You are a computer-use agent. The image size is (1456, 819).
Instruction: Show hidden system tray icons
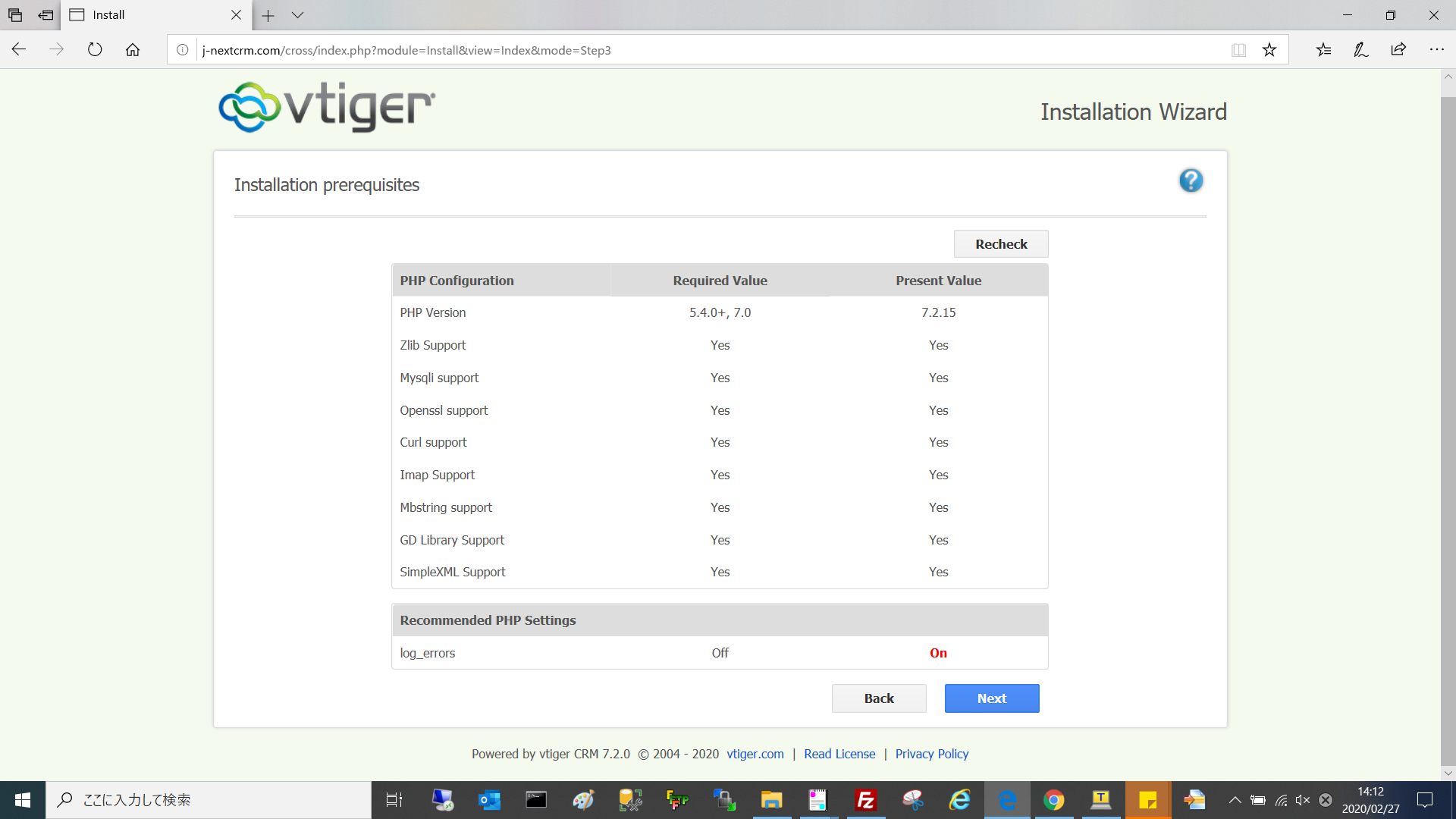point(1235,800)
